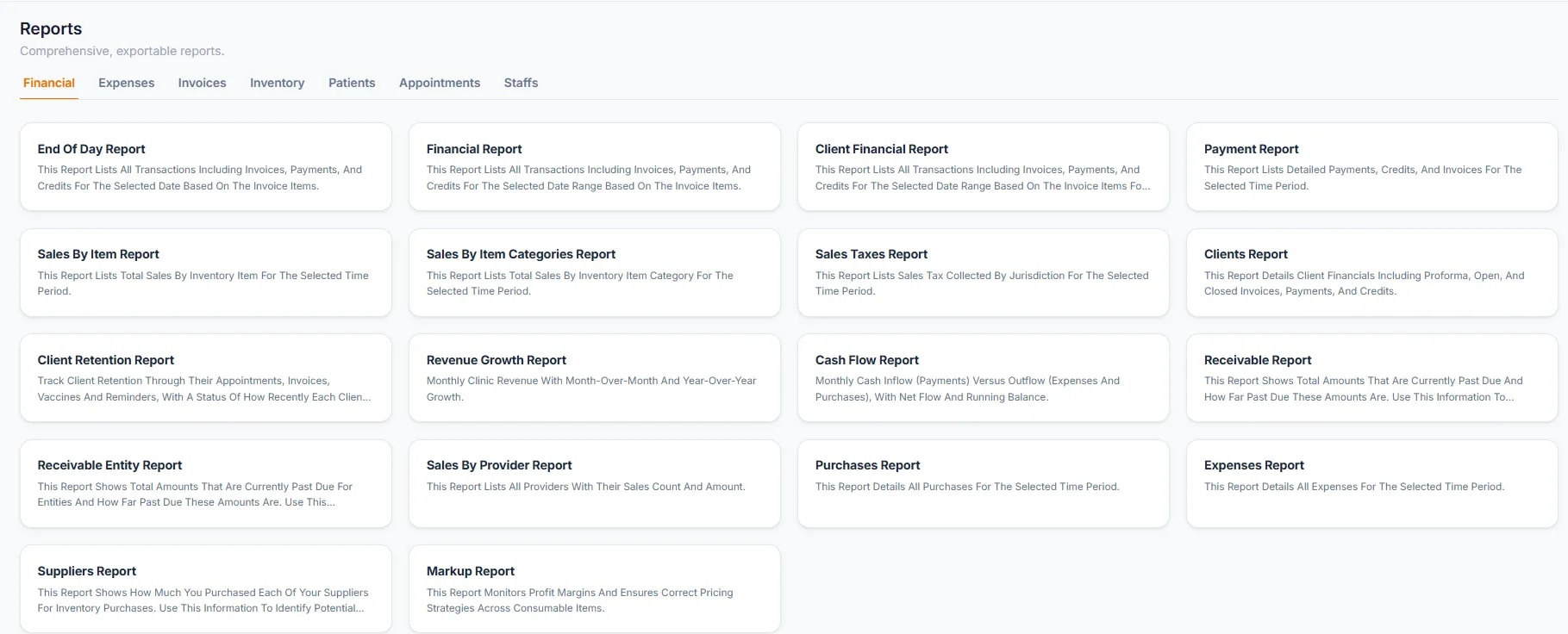
Task: Click the Receivable Entity Report card
Action: (x=206, y=483)
